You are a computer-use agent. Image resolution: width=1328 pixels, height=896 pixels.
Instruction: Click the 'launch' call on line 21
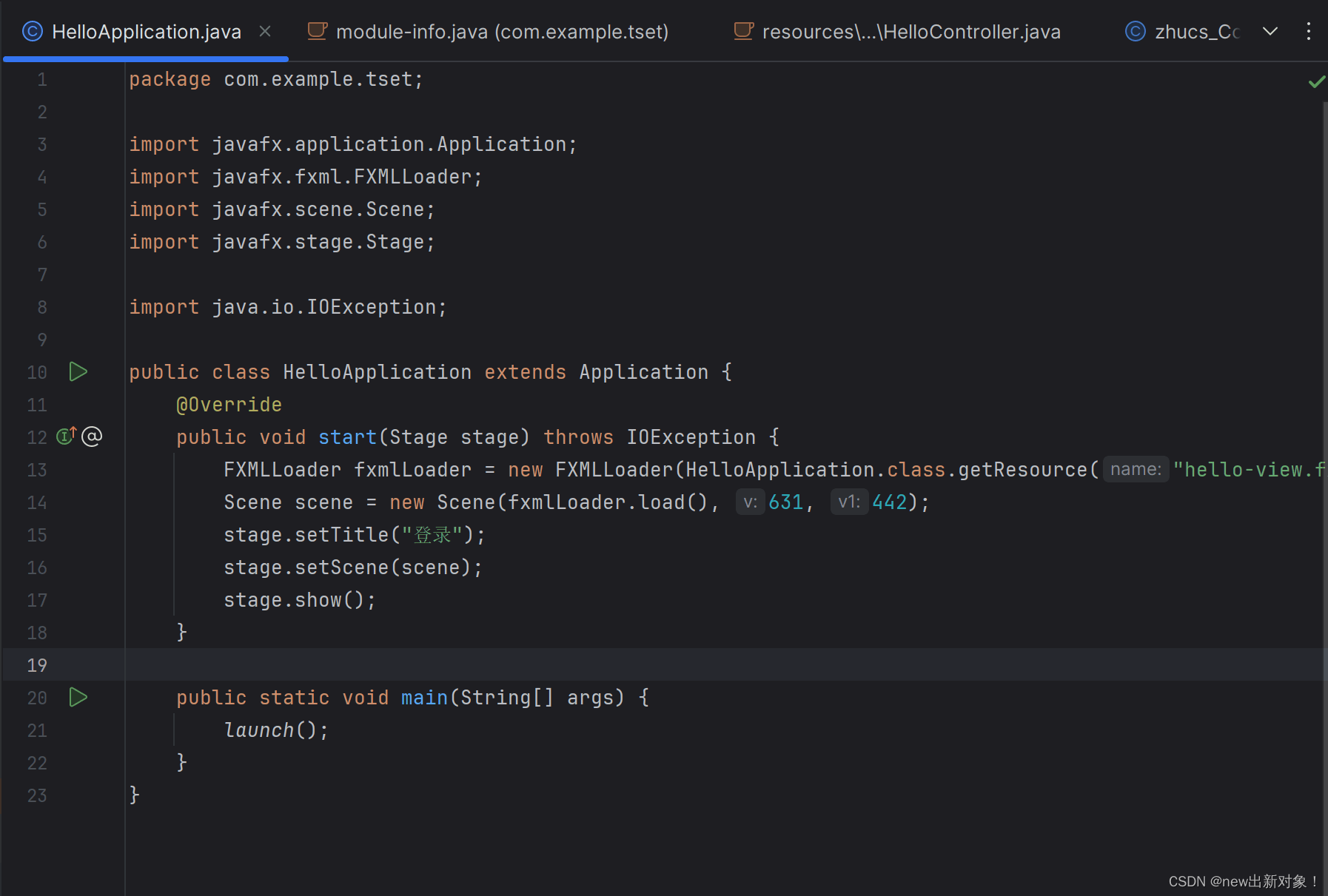(x=258, y=730)
